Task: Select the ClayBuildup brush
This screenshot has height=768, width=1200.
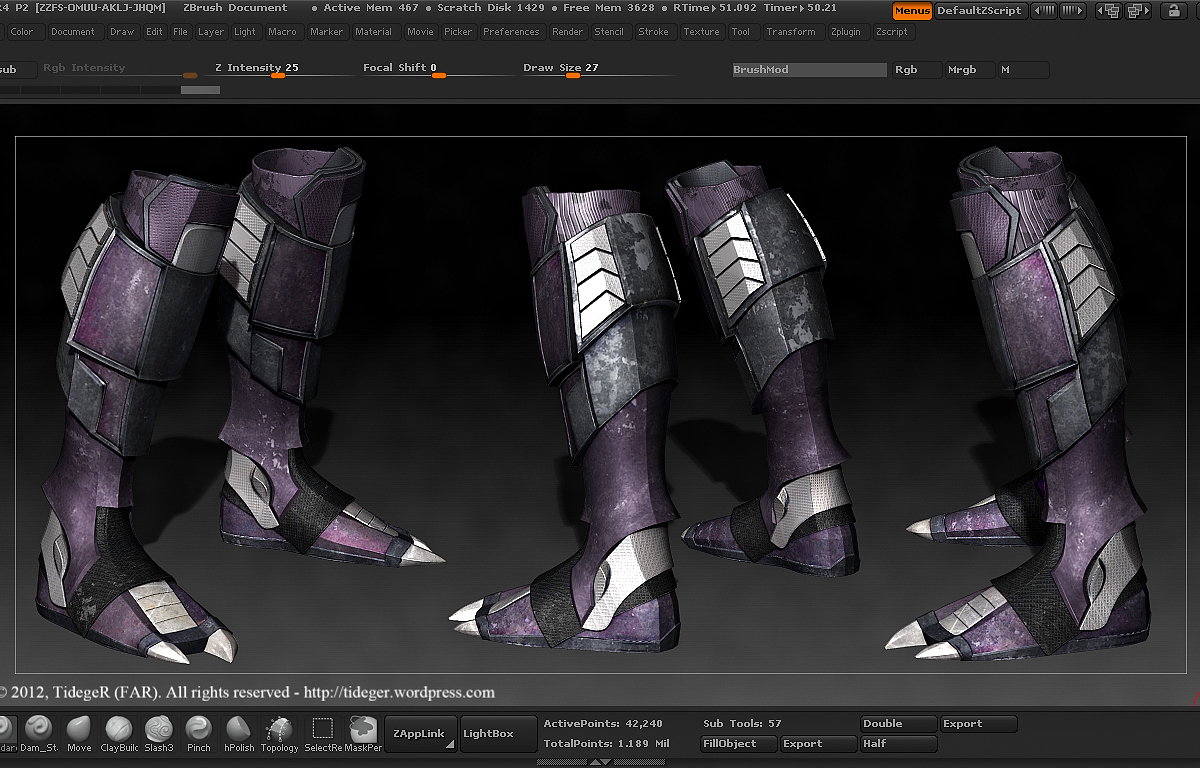Action: point(119,733)
